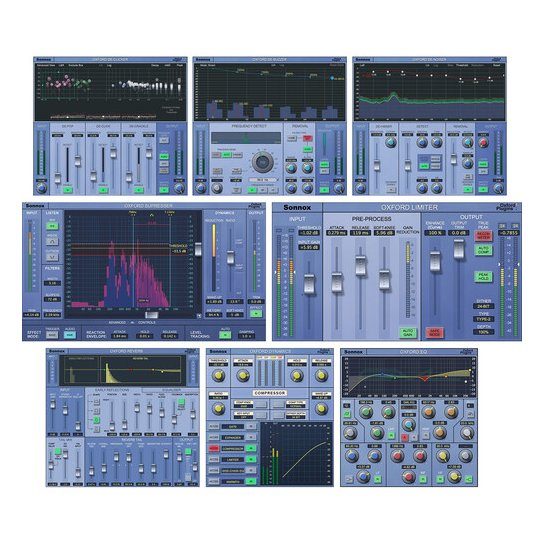Click Filters Frequency value in SuprEsser
This screenshot has width=544, height=544.
pyautogui.click(x=52, y=315)
